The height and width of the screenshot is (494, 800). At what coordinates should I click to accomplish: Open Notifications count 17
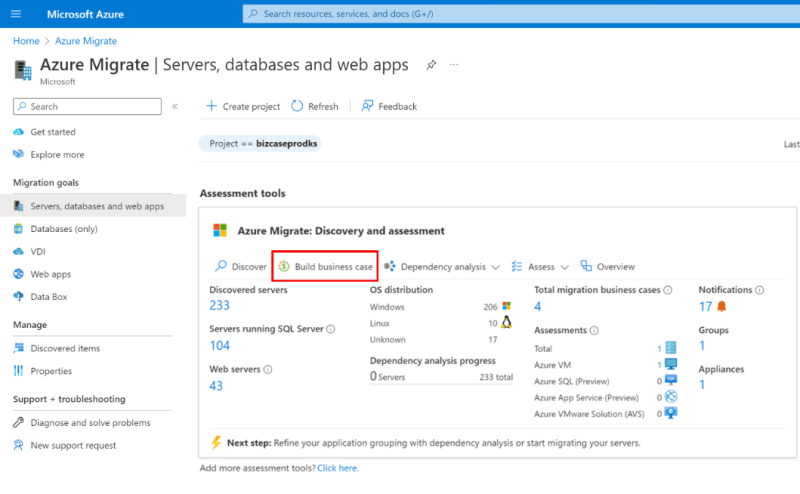705,307
